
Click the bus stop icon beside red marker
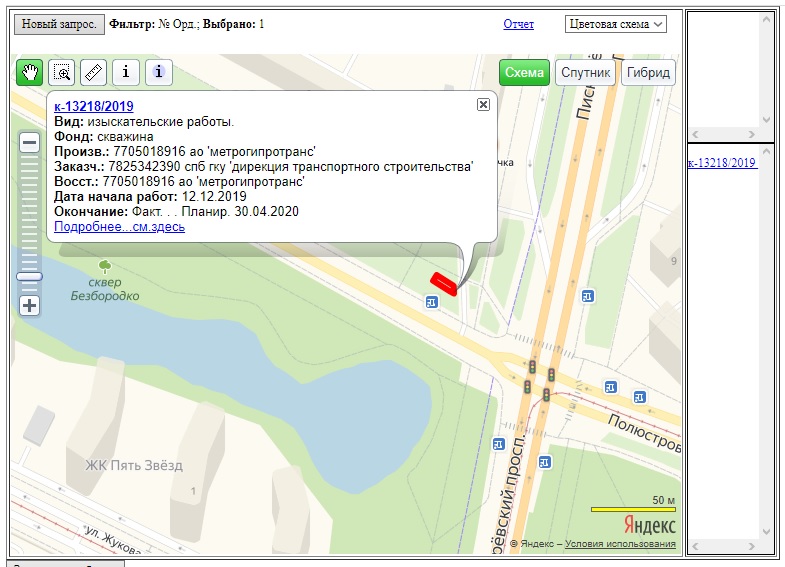pyautogui.click(x=431, y=302)
